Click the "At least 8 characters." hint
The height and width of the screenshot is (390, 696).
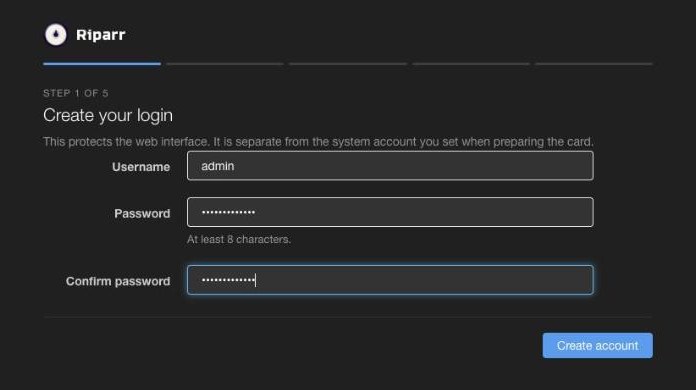point(239,240)
